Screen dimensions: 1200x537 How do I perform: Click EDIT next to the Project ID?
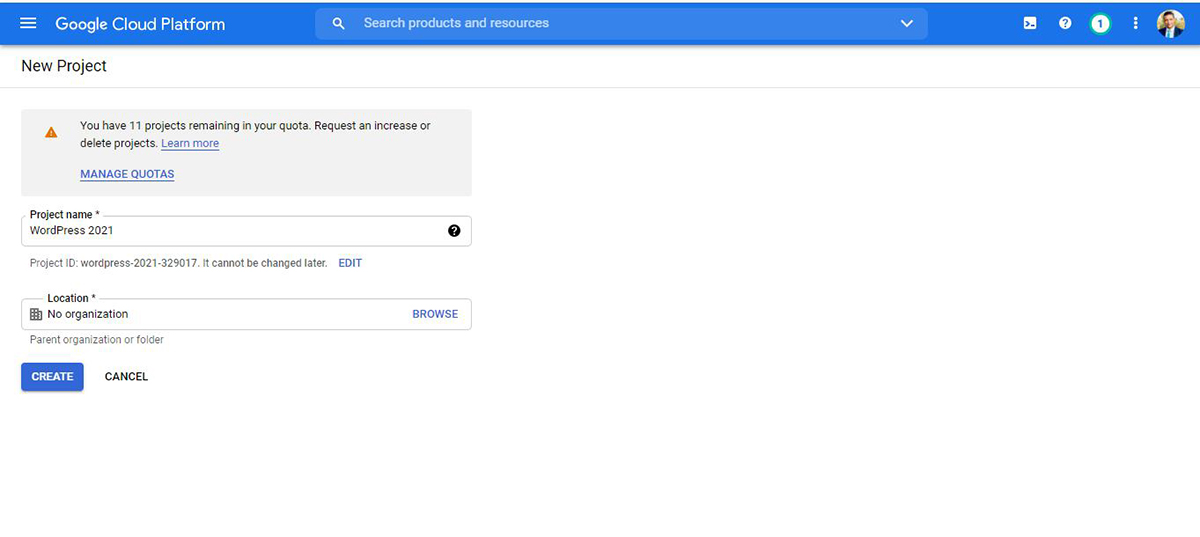(x=350, y=263)
